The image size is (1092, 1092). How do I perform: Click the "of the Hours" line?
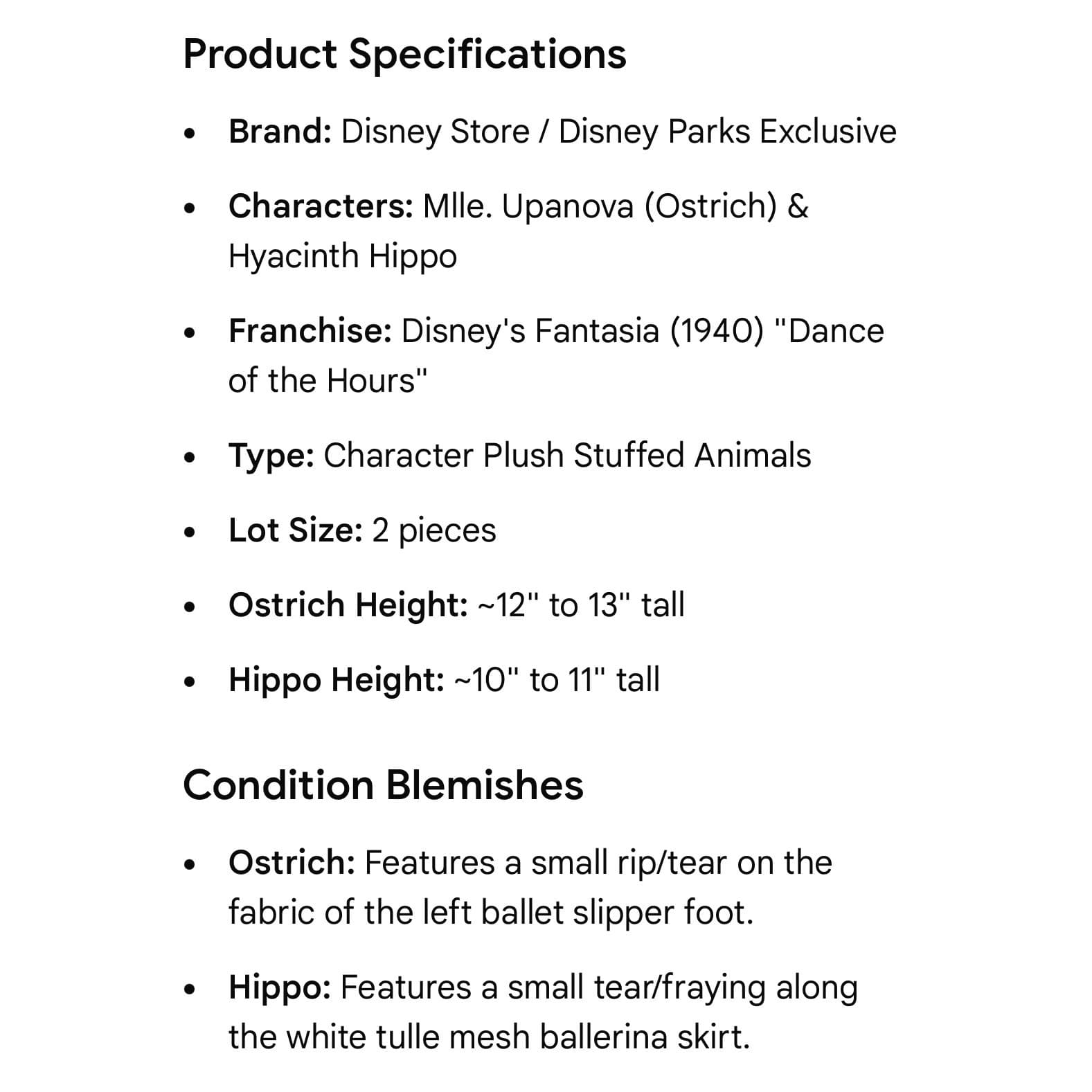[x=328, y=381]
